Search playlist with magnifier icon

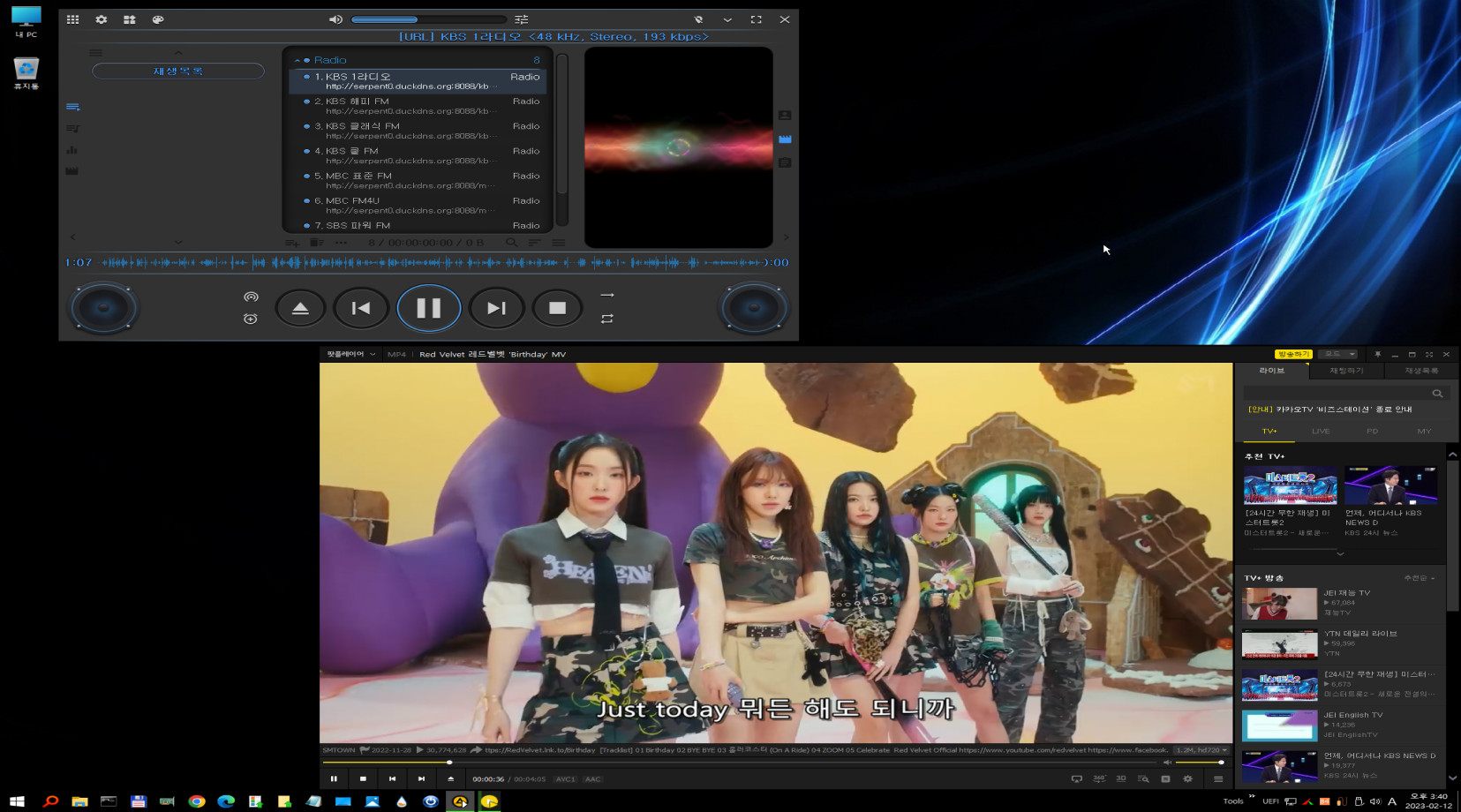click(x=511, y=243)
